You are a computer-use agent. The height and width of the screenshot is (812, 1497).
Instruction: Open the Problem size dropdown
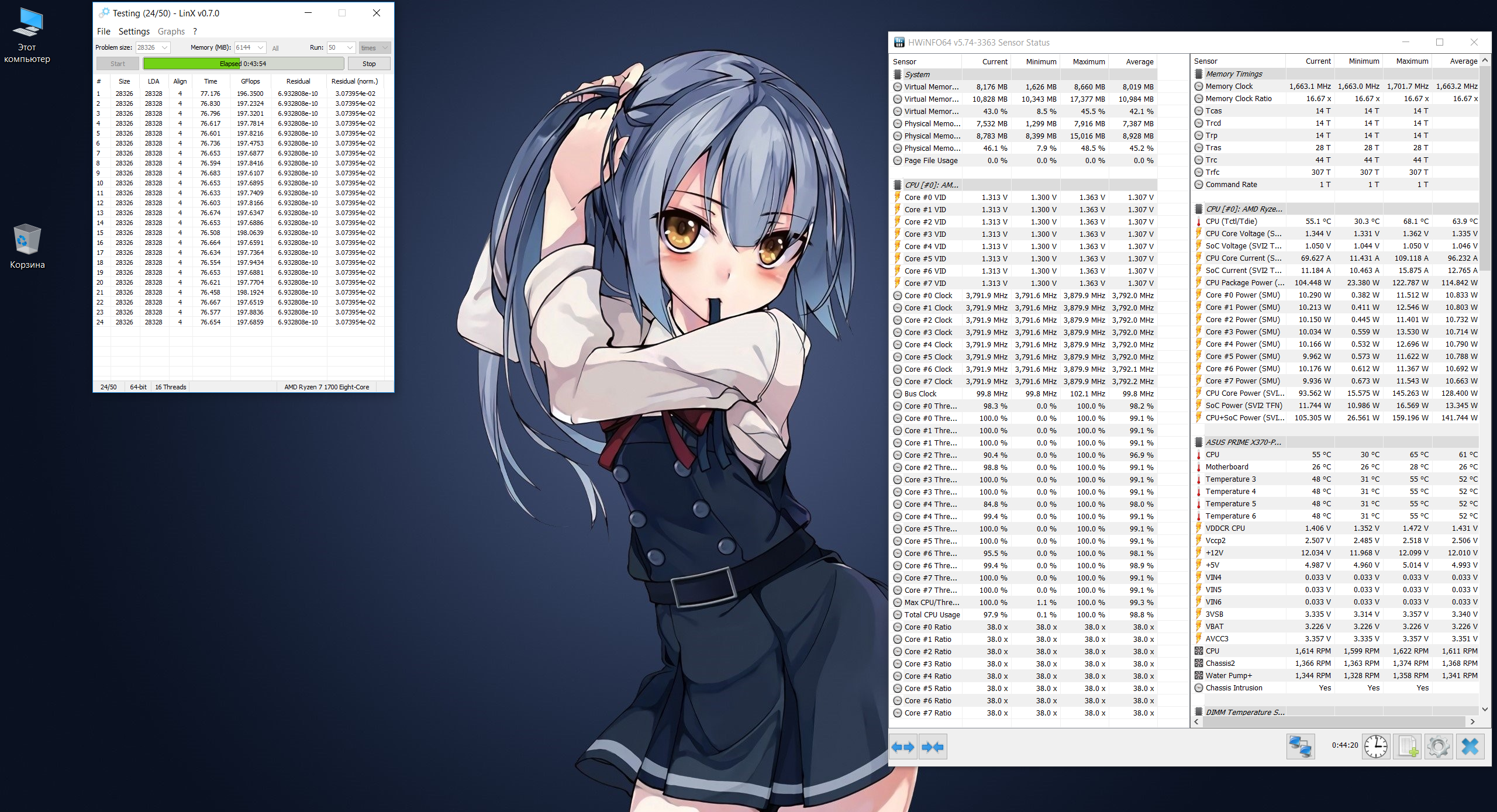(x=165, y=48)
